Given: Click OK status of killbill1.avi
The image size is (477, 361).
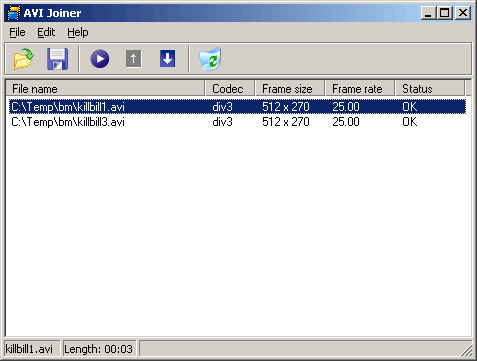Looking at the screenshot, I should coord(410,107).
